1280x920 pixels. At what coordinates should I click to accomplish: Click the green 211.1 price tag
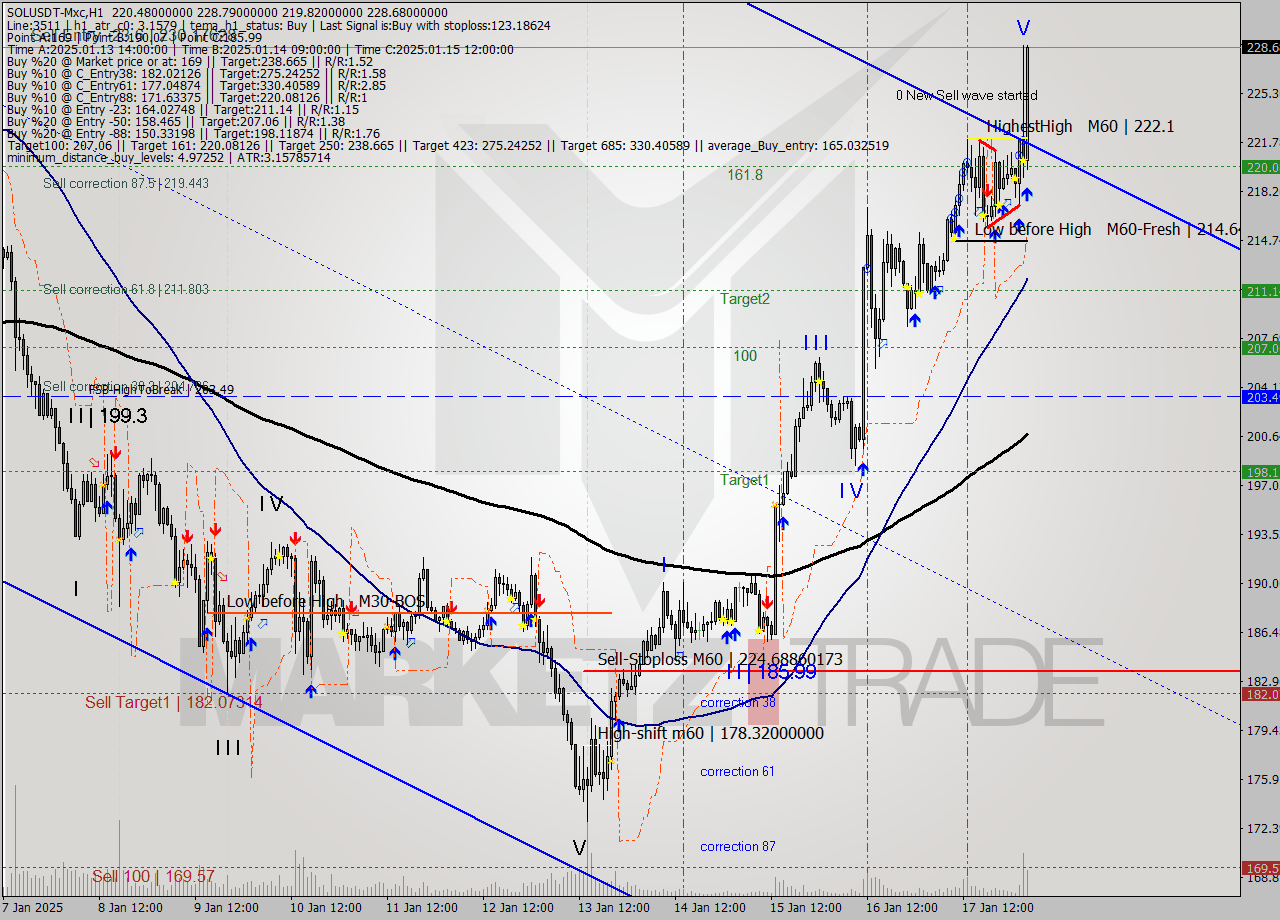pos(1260,291)
